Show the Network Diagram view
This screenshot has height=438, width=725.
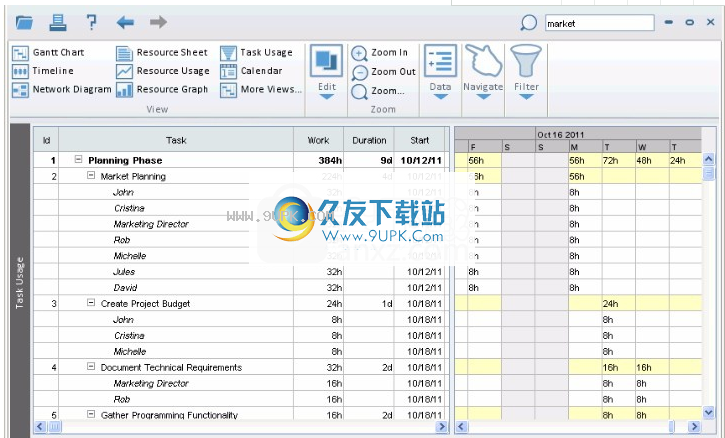(x=61, y=90)
